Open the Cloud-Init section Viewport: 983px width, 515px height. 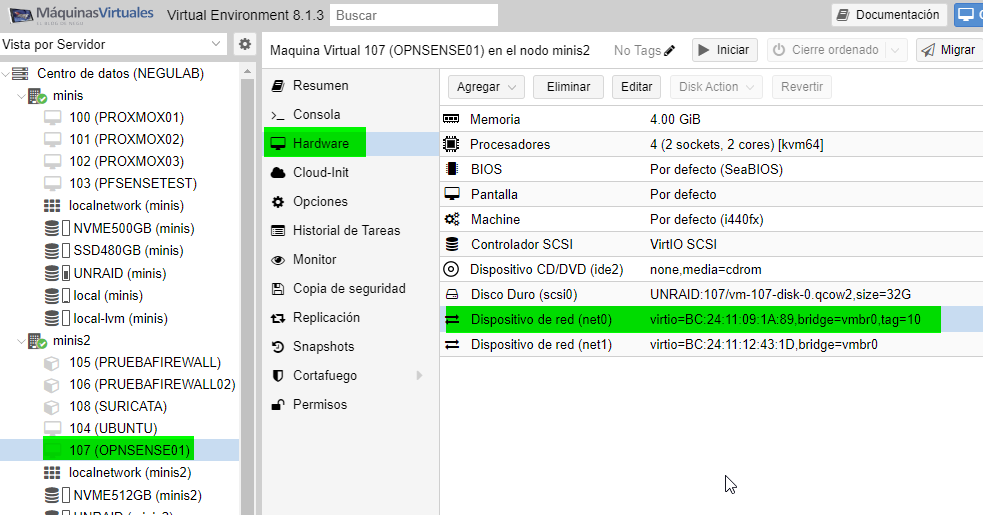tap(320, 172)
